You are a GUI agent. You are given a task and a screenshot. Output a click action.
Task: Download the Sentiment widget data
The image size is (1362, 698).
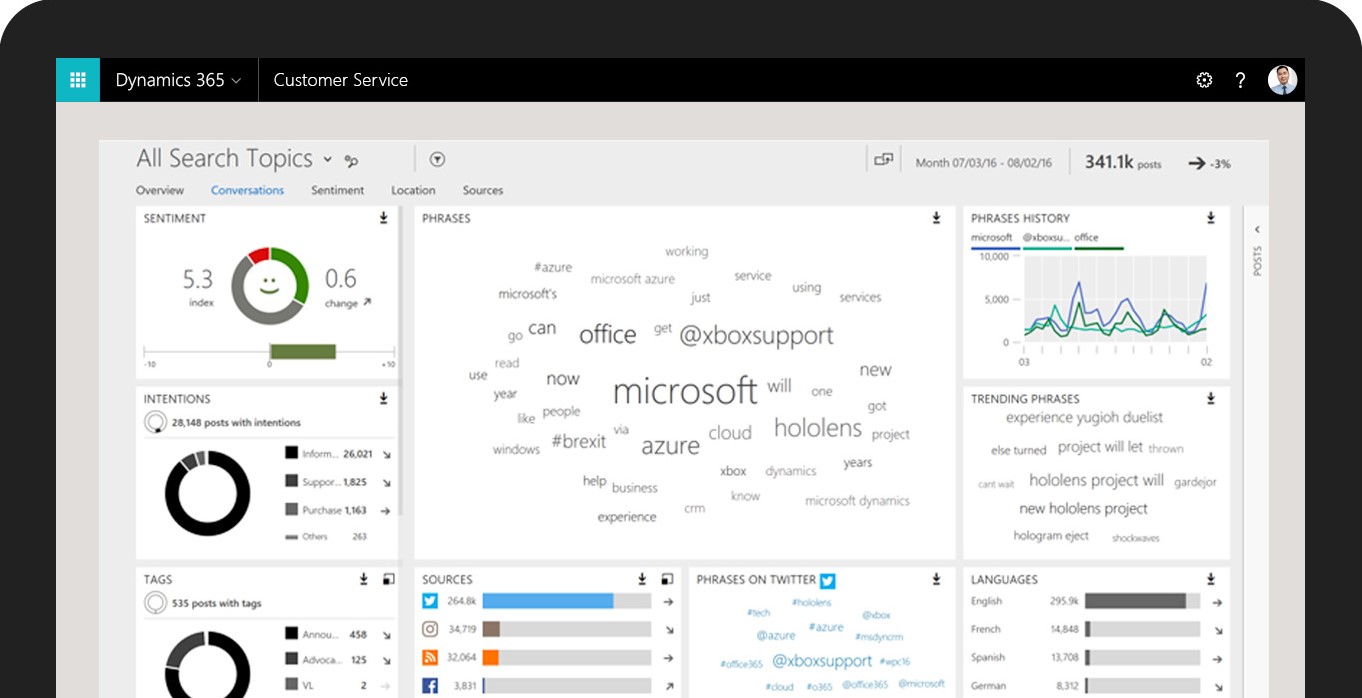click(383, 218)
